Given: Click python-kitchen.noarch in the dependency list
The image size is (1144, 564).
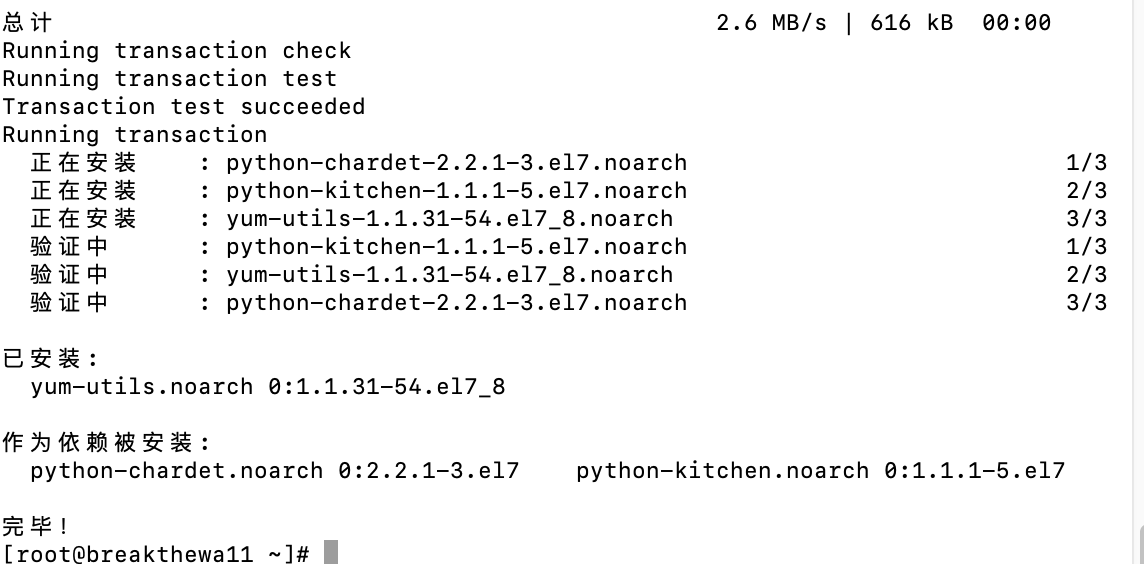Looking at the screenshot, I should coord(722,470).
